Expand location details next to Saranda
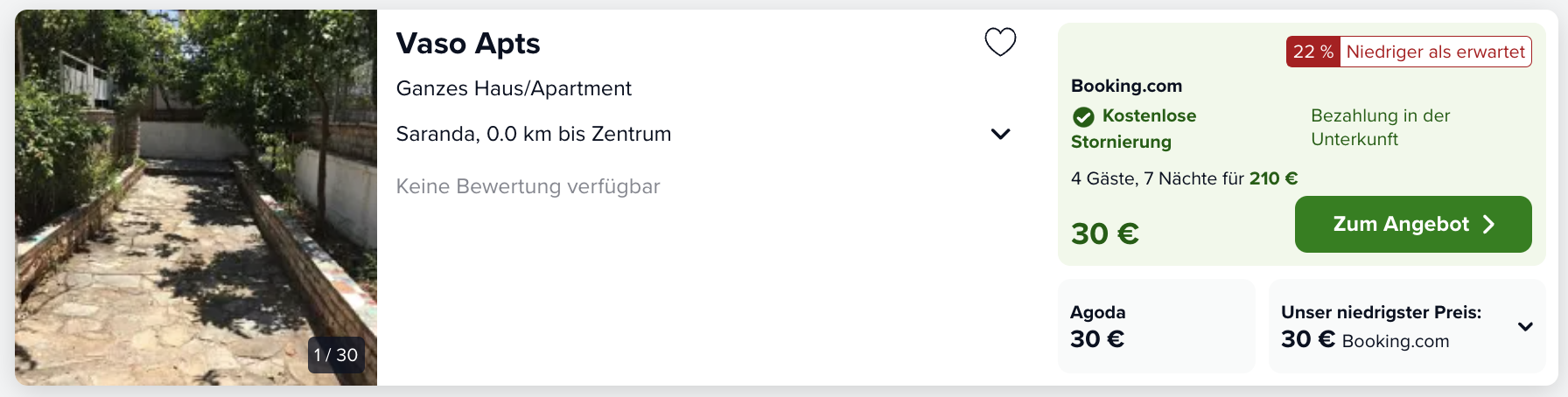Image resolution: width=1568 pixels, height=397 pixels. pyautogui.click(x=1000, y=134)
